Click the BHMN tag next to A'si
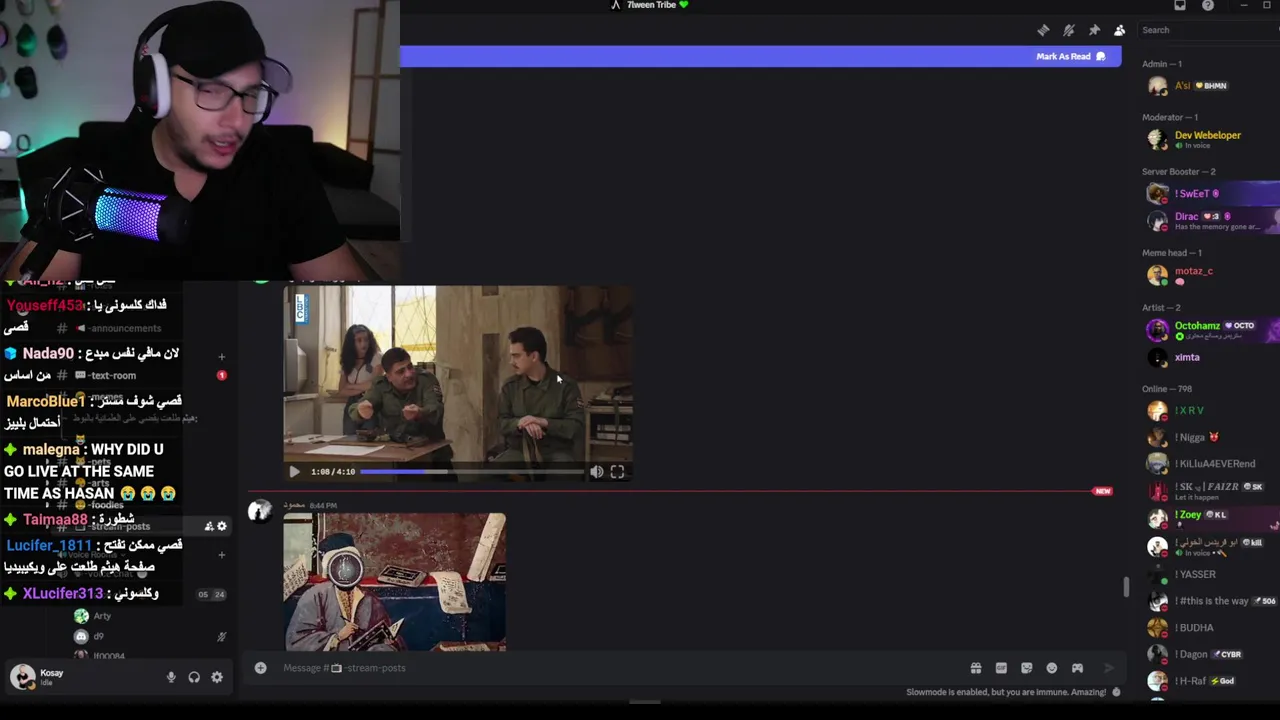 tap(1210, 86)
